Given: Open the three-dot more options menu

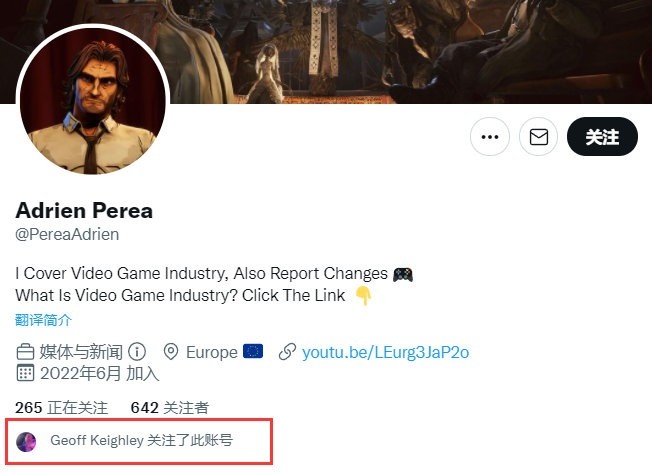Looking at the screenshot, I should point(489,137).
